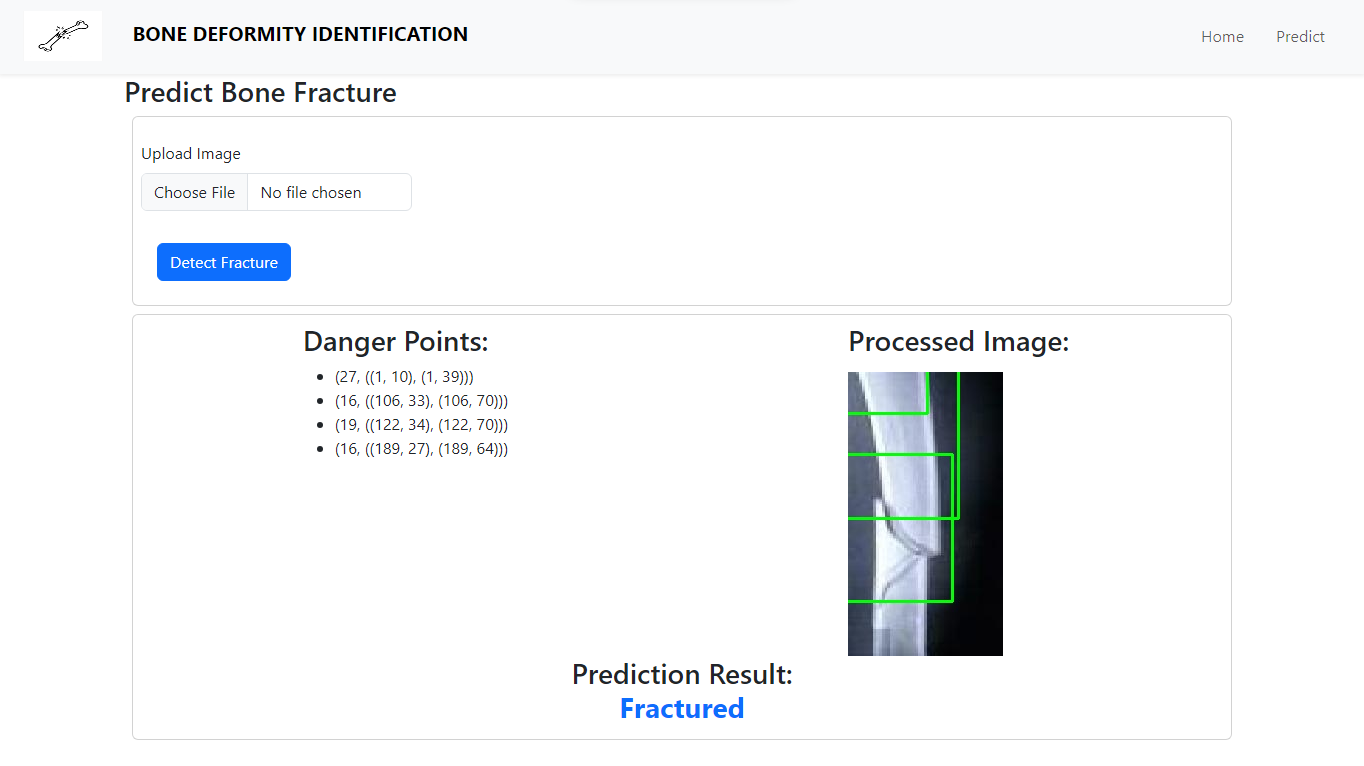This screenshot has height=766, width=1364.
Task: Click the Danger Points heading
Action: tap(396, 341)
